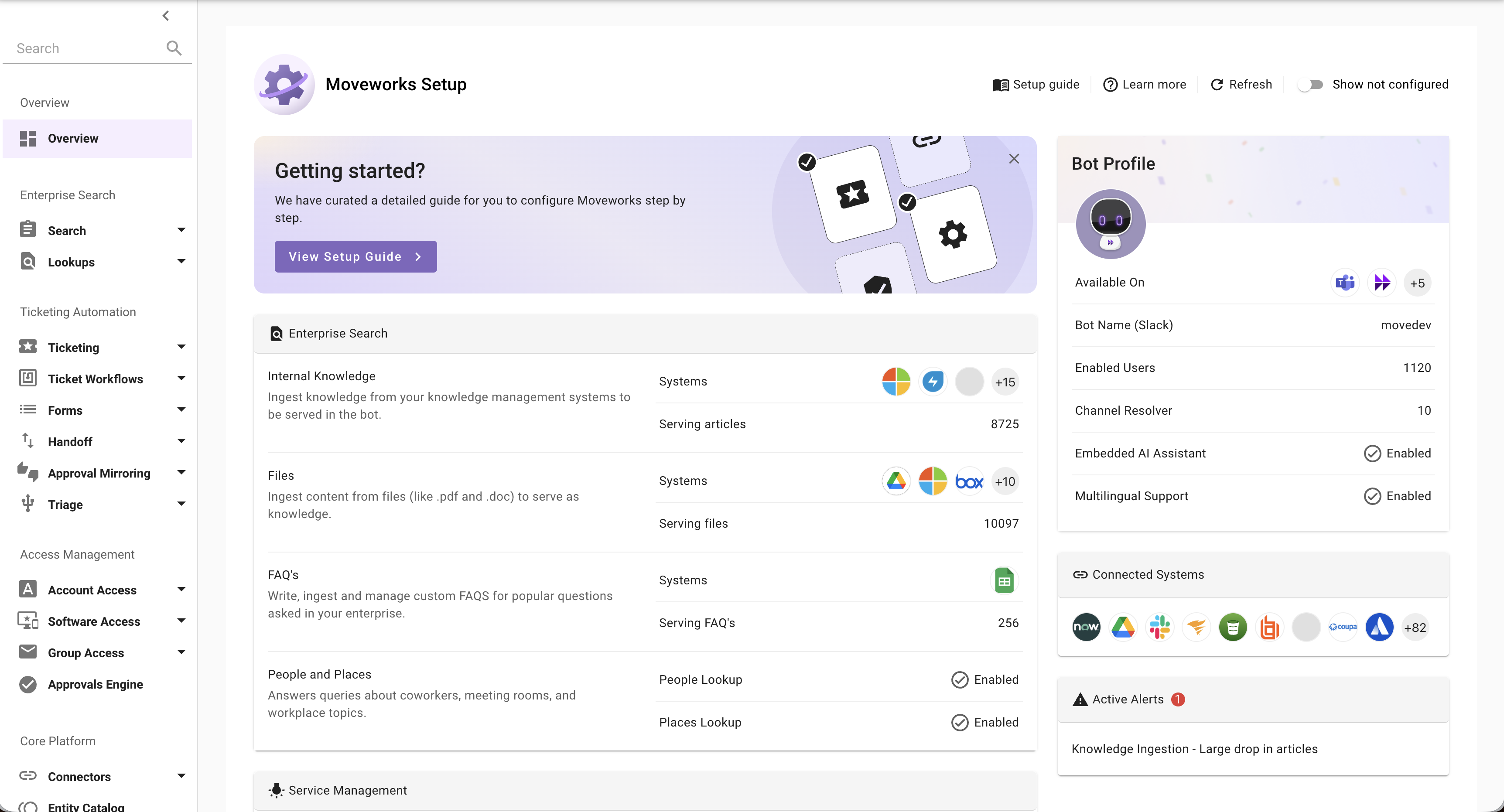Image resolution: width=1504 pixels, height=812 pixels.
Task: Expand the Account Access dropdown arrow
Action: (x=181, y=590)
